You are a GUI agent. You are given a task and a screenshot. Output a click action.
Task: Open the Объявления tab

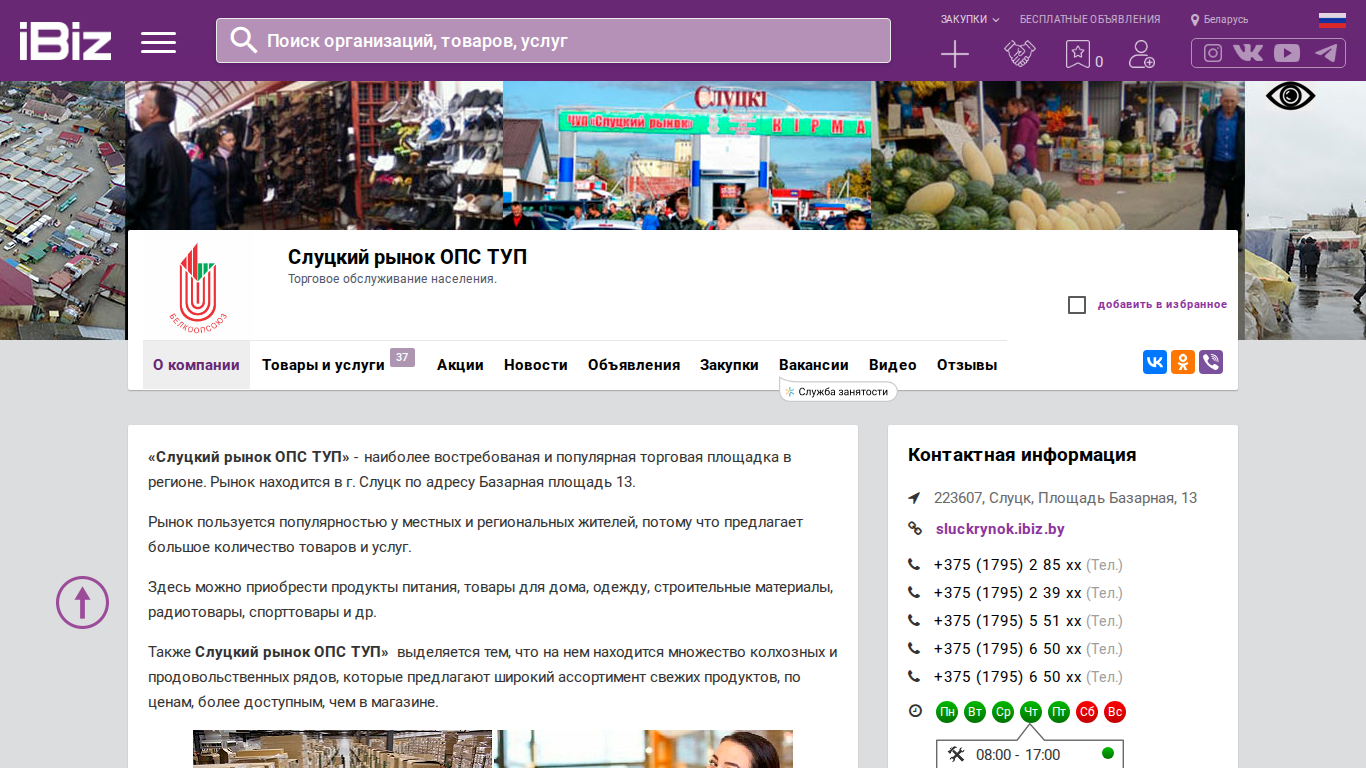[x=634, y=365]
